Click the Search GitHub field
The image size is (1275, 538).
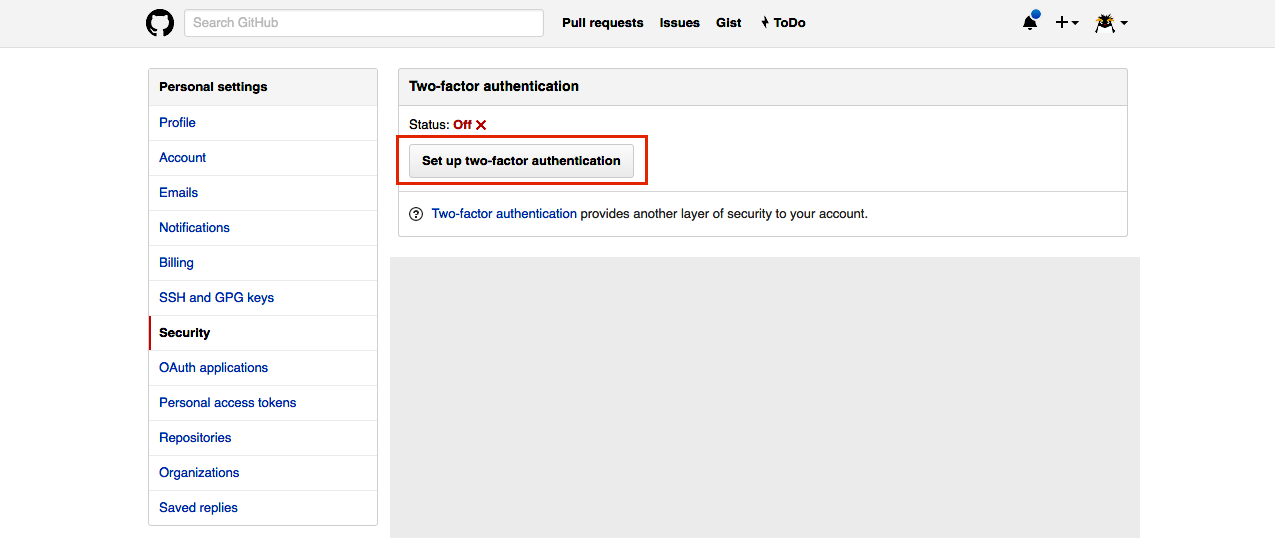tap(364, 23)
